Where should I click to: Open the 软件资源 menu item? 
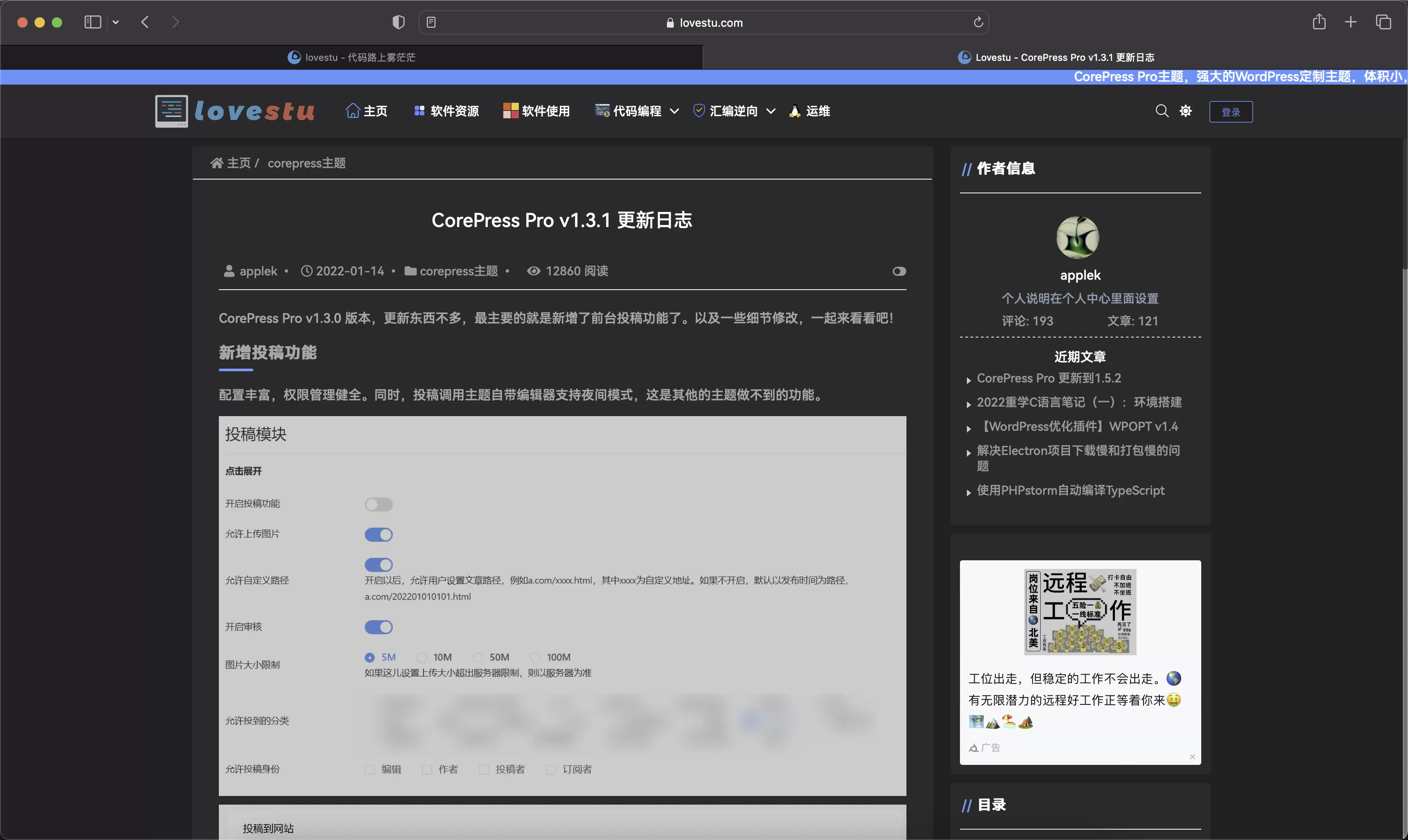[446, 111]
